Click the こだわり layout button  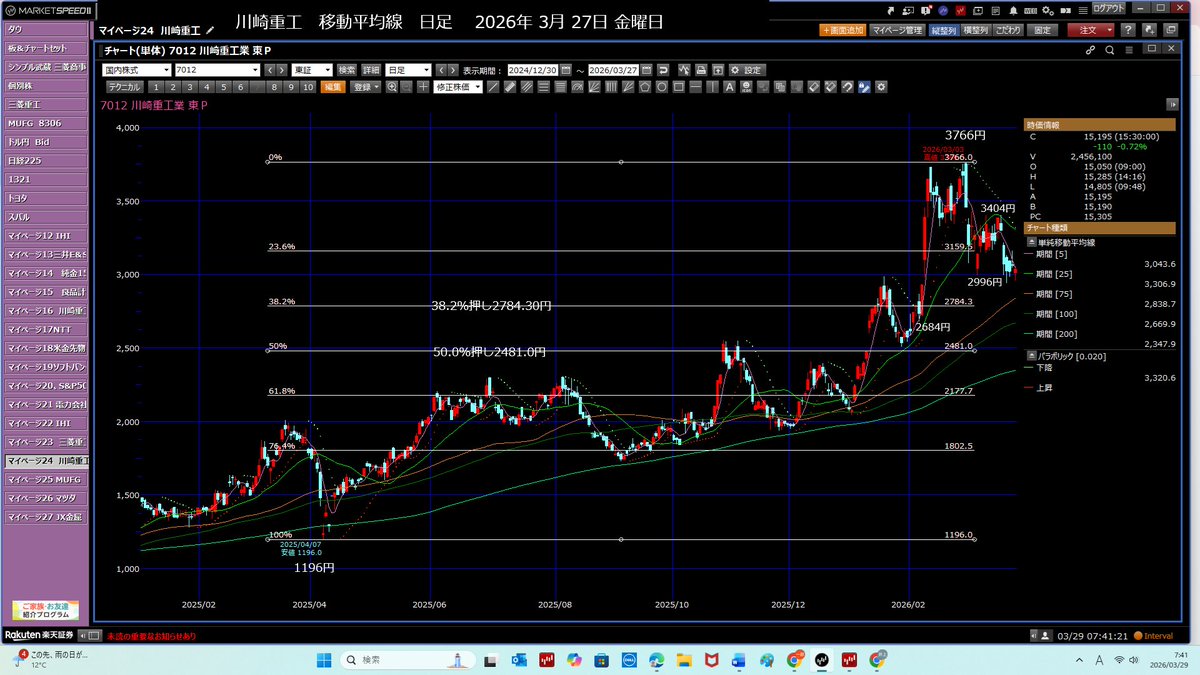1008,30
